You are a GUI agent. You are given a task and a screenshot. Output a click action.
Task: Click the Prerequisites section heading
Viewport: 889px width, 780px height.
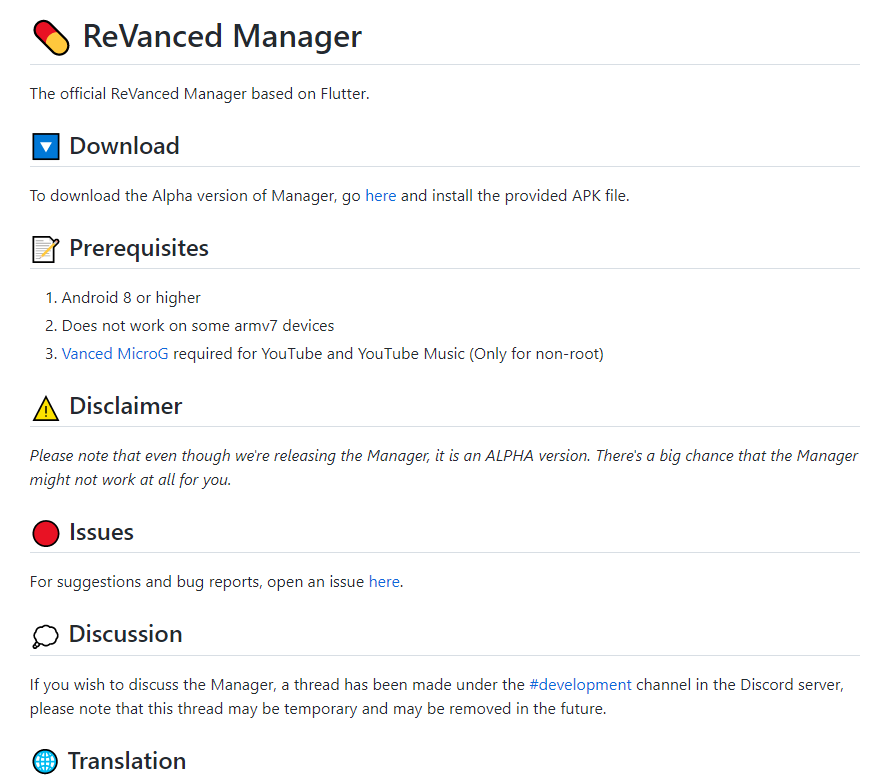tap(139, 248)
